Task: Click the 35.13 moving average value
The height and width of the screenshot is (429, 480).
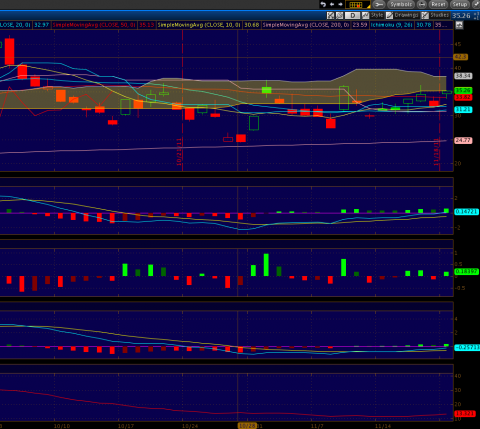Action: coord(146,25)
